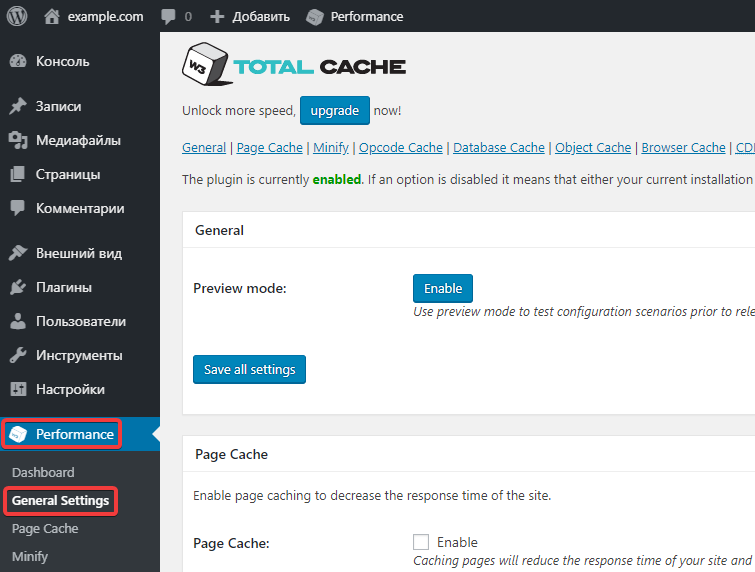Click the Записи pin icon

point(18,106)
